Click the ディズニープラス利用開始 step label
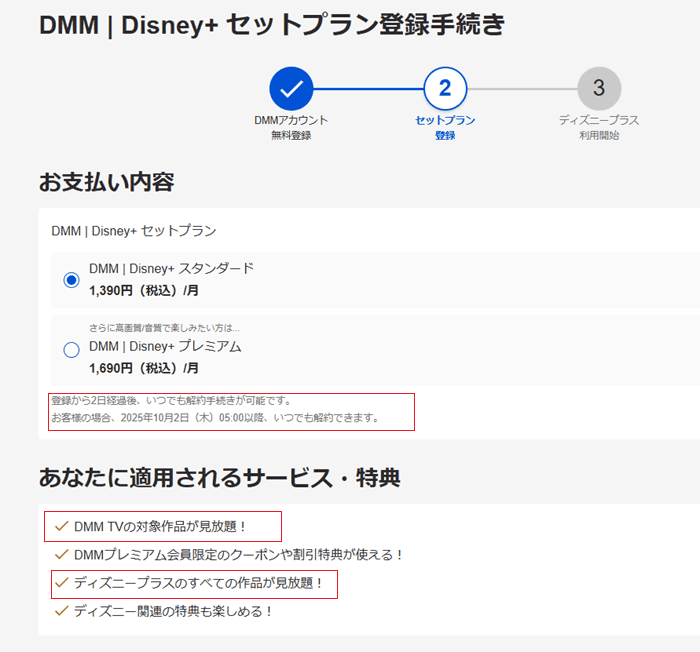This screenshot has width=700, height=652. point(598,127)
